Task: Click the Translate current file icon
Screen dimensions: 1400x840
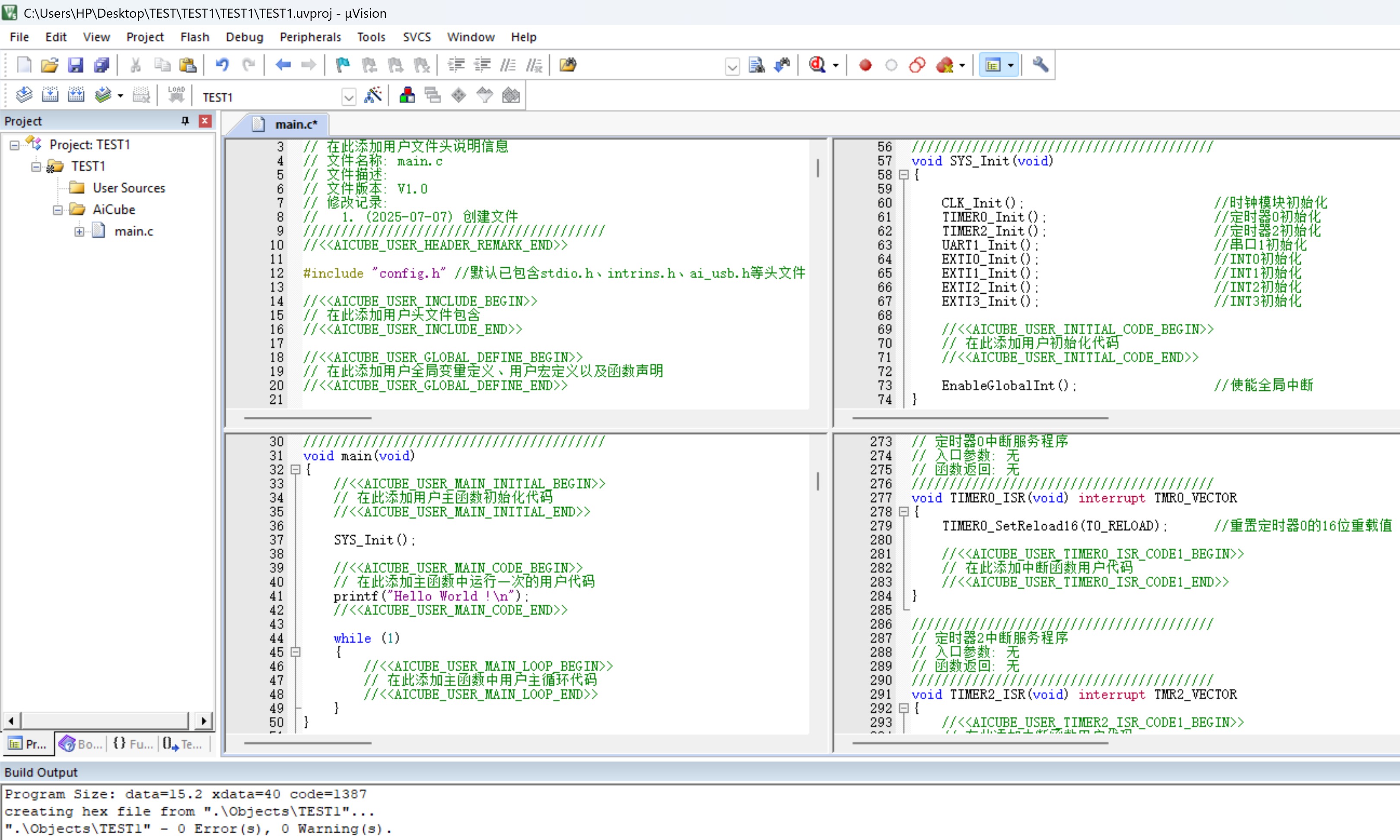Action: pyautogui.click(x=24, y=95)
